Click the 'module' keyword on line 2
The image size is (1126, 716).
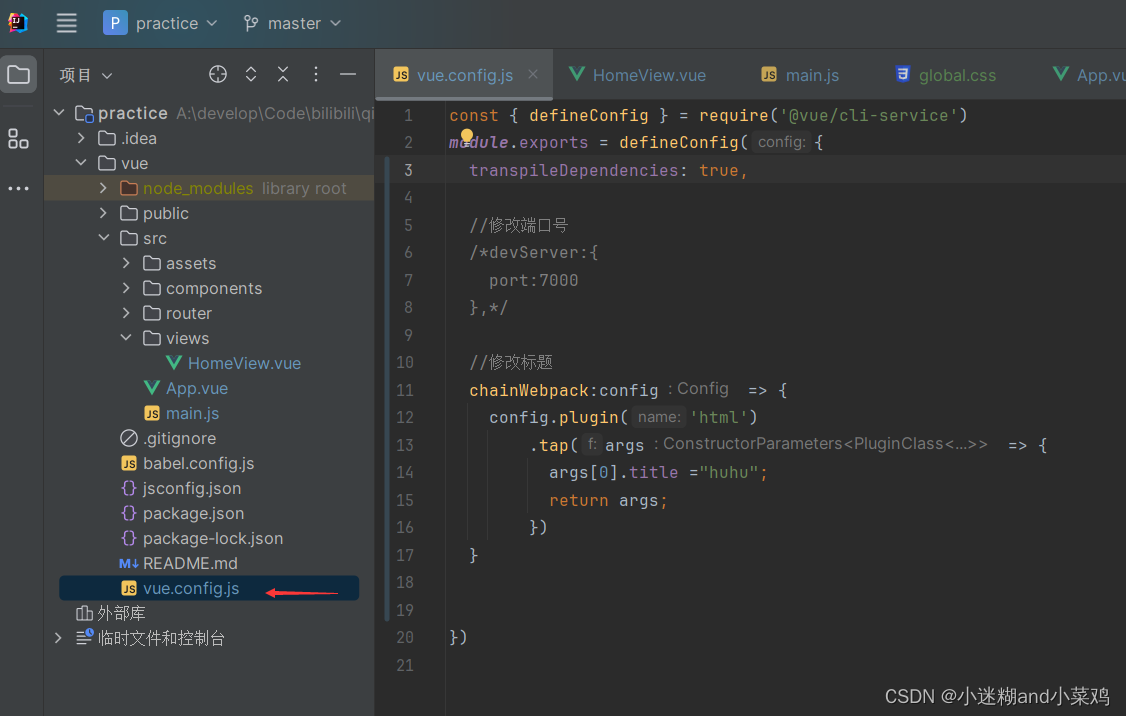click(479, 143)
